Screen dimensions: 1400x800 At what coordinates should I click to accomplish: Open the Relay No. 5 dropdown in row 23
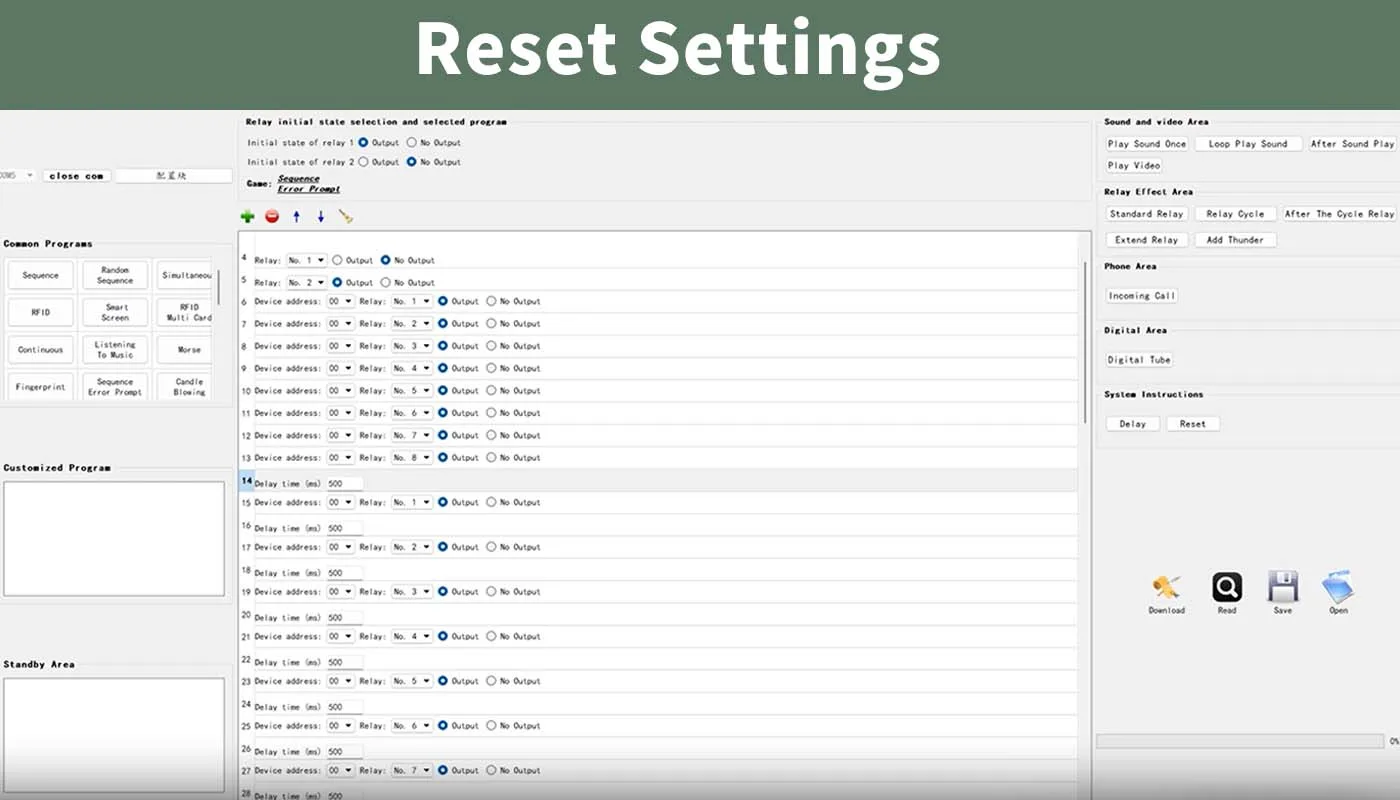pos(412,681)
